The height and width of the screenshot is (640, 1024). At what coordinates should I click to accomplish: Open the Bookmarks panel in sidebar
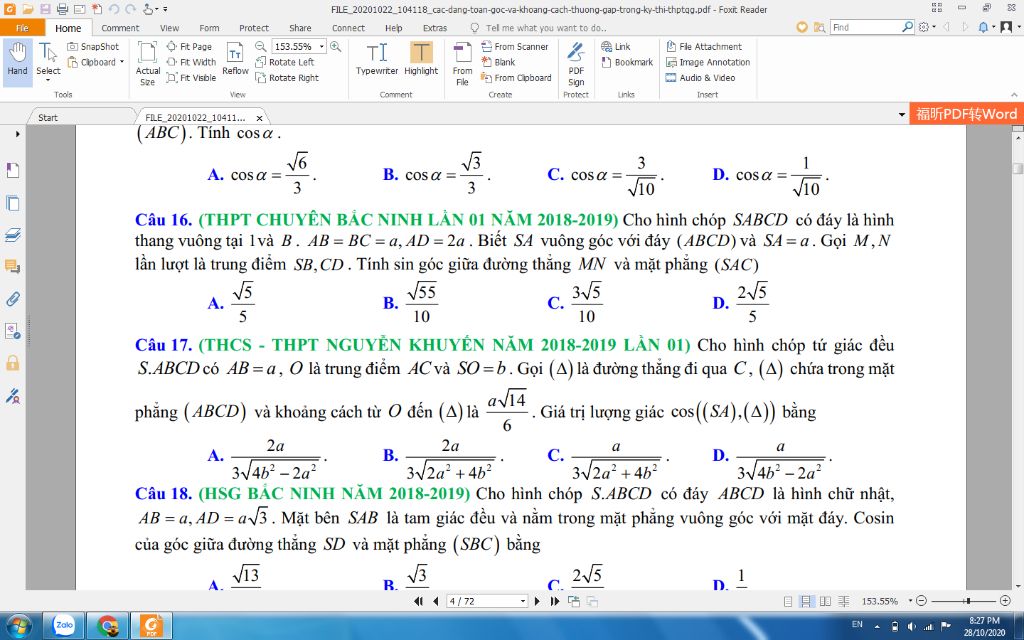tap(12, 170)
